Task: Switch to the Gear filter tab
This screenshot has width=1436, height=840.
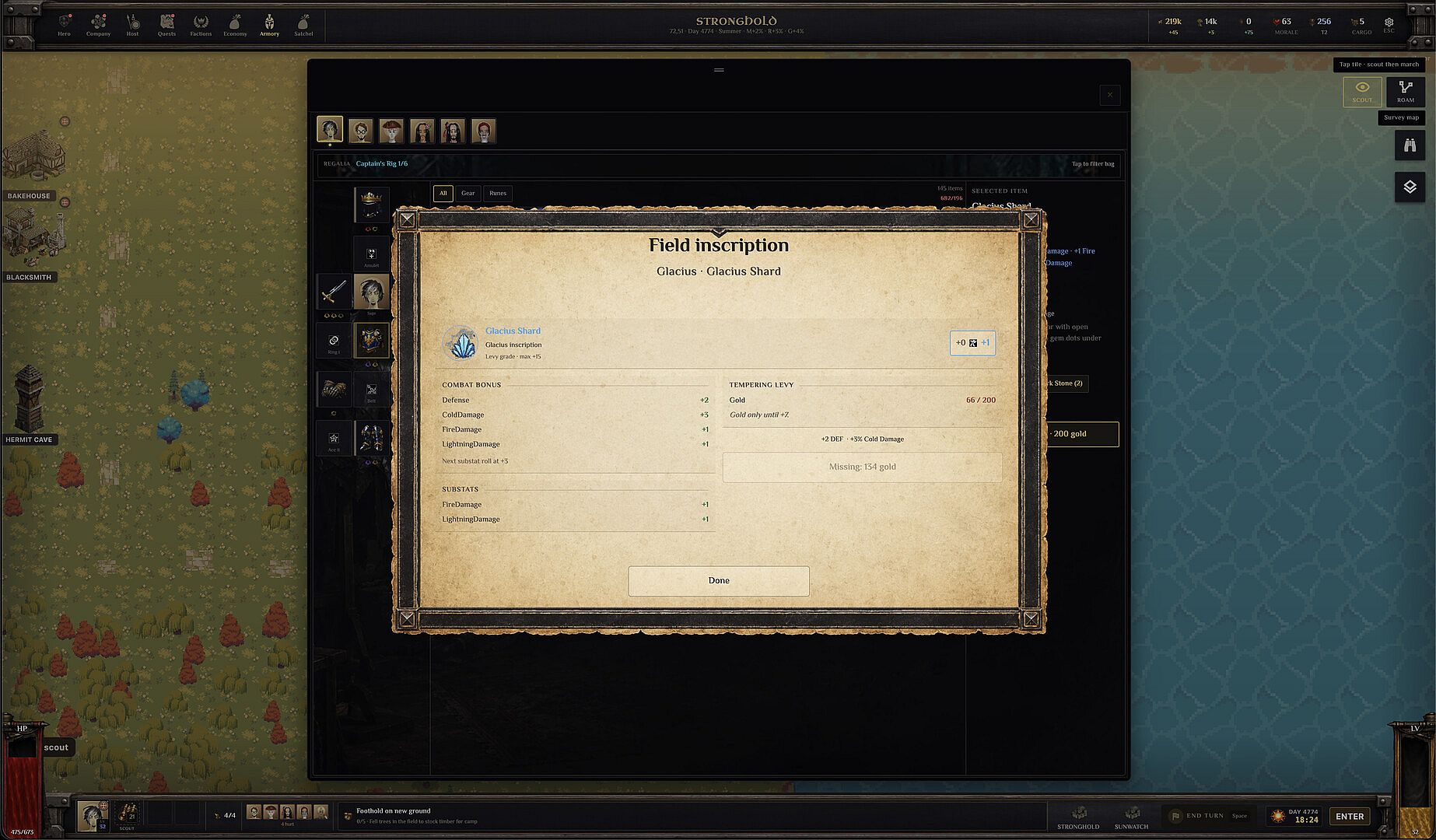Action: coord(468,193)
